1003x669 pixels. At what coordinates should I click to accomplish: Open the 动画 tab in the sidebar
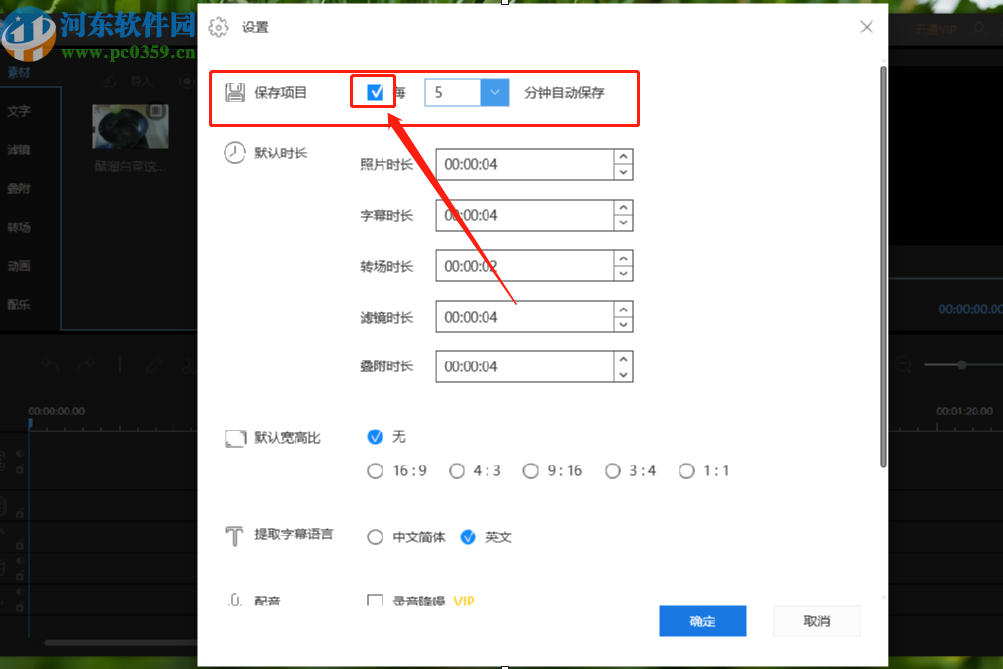(19, 266)
